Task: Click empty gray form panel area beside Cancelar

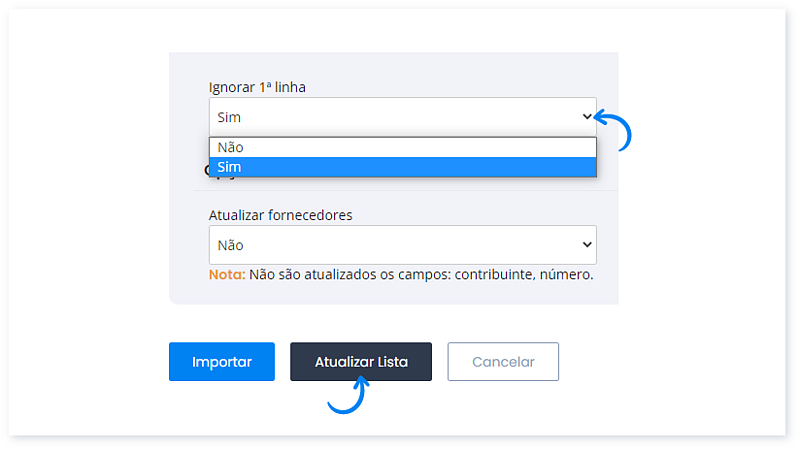Action: click(605, 290)
